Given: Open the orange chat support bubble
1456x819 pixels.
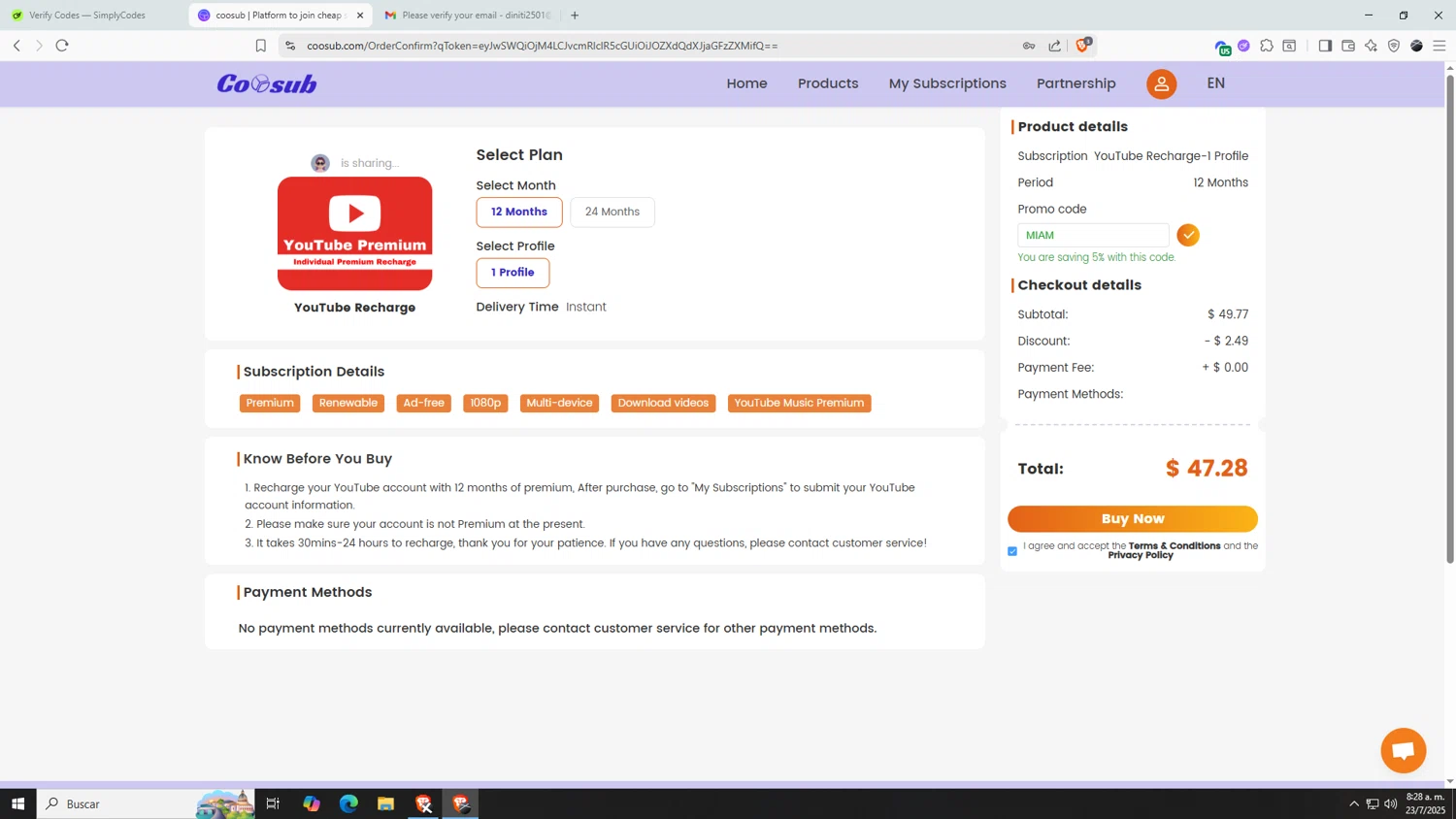Looking at the screenshot, I should pyautogui.click(x=1404, y=750).
